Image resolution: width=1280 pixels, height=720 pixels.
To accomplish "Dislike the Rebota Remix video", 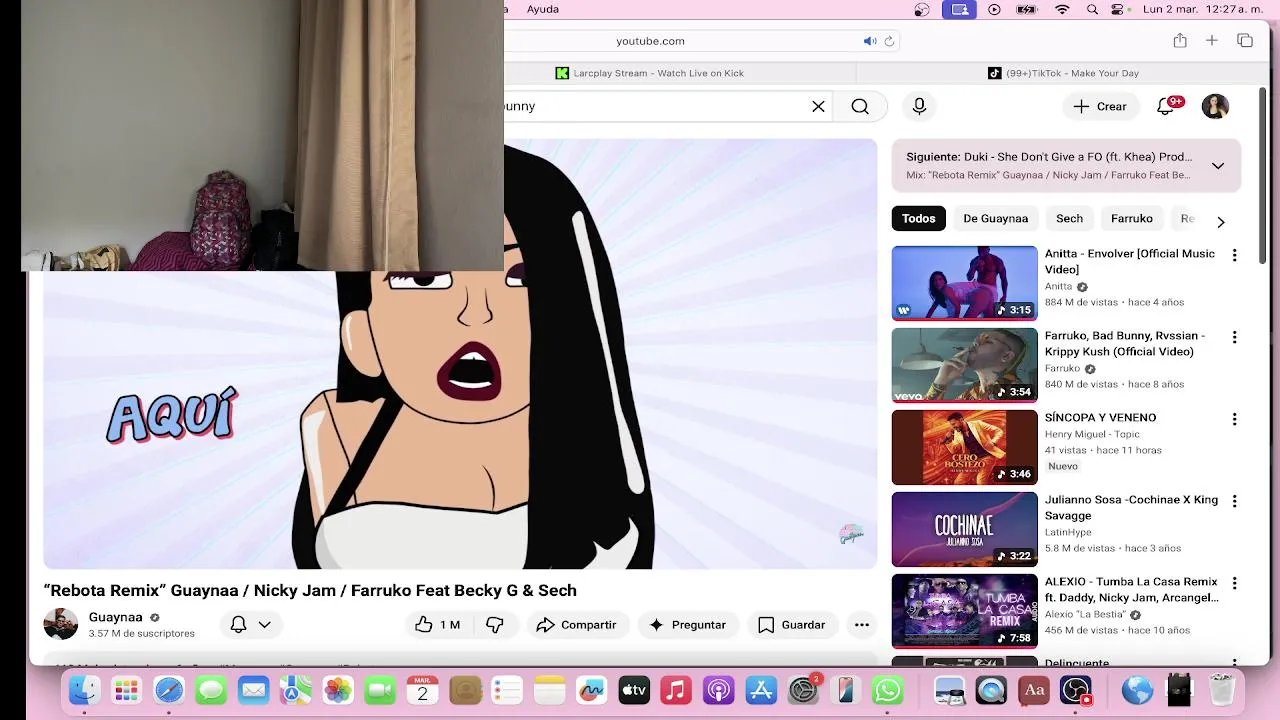I will [495, 624].
